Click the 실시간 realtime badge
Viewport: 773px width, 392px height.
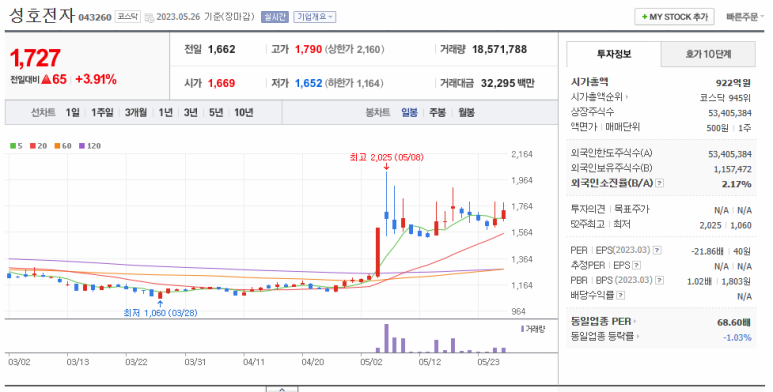tap(275, 17)
